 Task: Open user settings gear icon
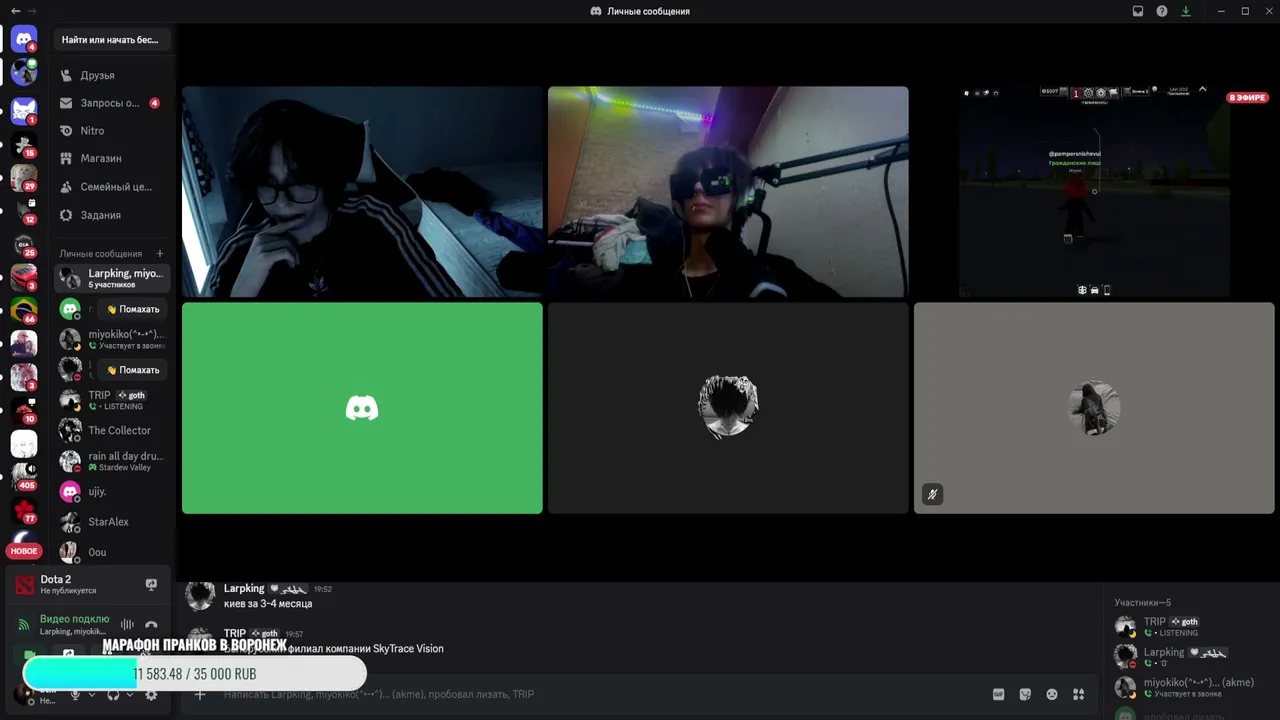click(x=151, y=694)
